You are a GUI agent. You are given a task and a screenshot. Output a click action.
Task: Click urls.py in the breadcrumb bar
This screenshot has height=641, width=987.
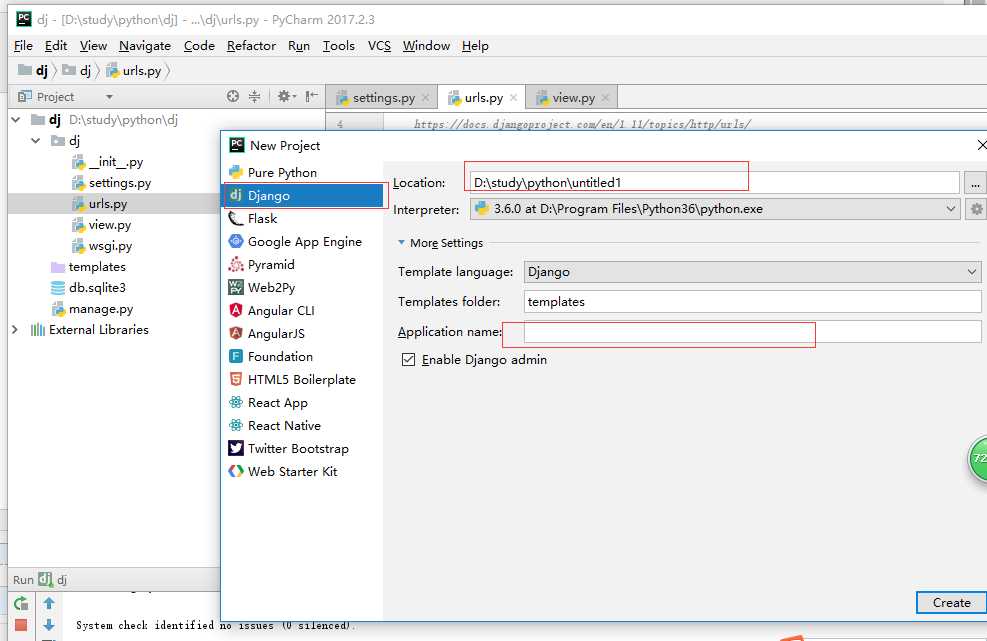tap(135, 71)
